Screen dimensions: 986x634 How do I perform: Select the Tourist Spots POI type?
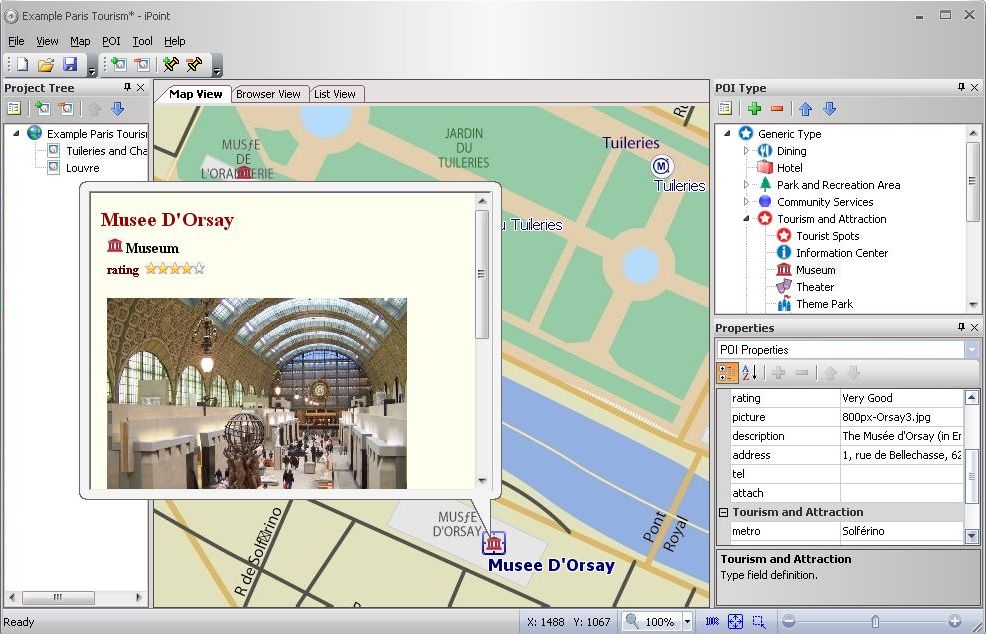828,236
